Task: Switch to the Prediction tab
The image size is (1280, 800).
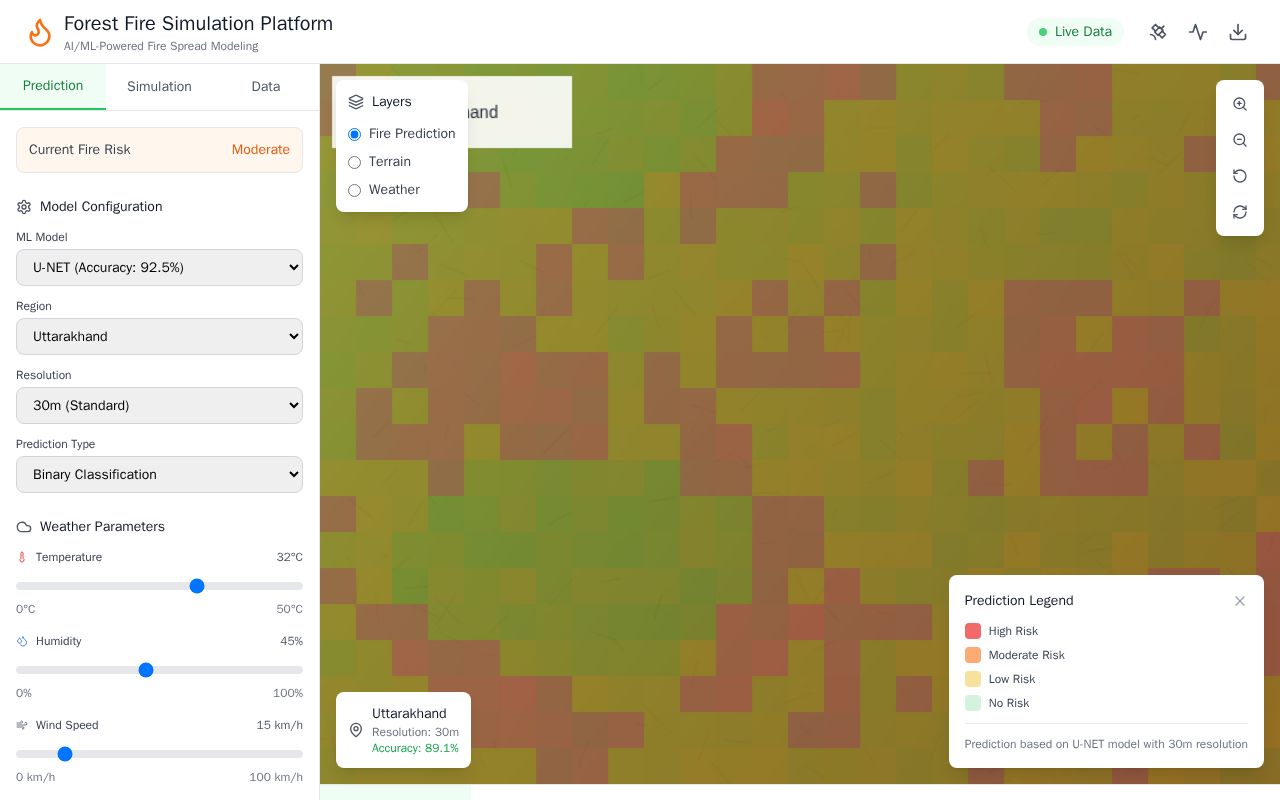Action: (x=53, y=86)
